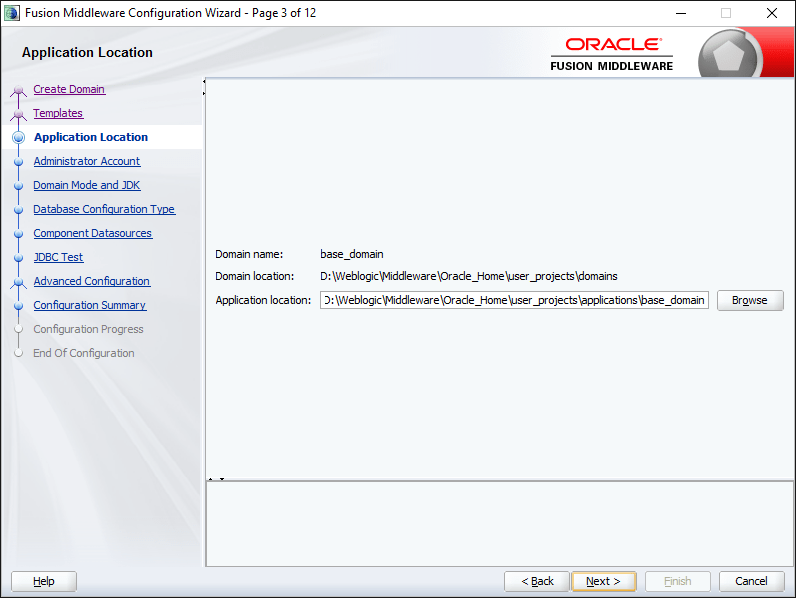Click the wizard globe icon in title bar
Viewport: 796px width, 598px height.
12,13
